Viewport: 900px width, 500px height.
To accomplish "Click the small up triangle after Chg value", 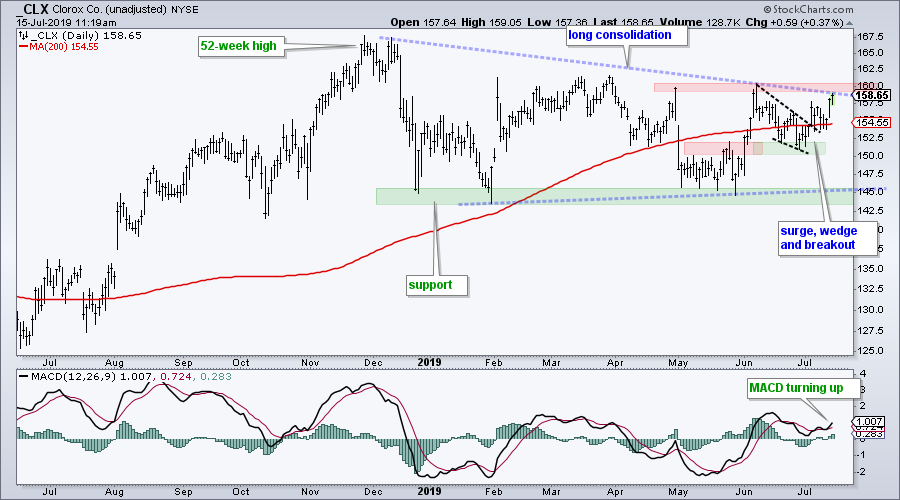I will pos(849,23).
